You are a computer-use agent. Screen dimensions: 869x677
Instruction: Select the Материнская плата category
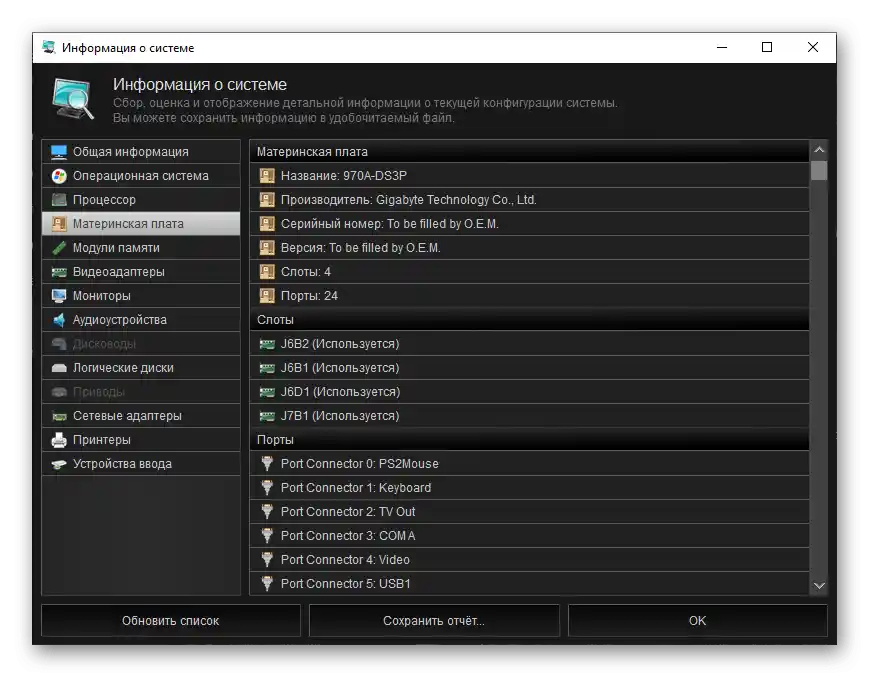pos(141,224)
